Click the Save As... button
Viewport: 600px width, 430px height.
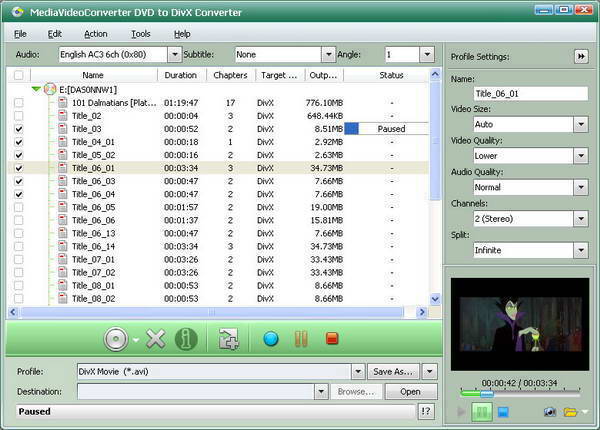(x=393, y=371)
